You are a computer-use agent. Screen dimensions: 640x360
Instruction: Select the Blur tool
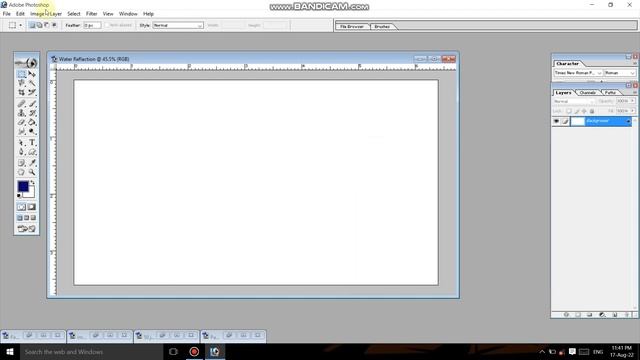coord(21,131)
